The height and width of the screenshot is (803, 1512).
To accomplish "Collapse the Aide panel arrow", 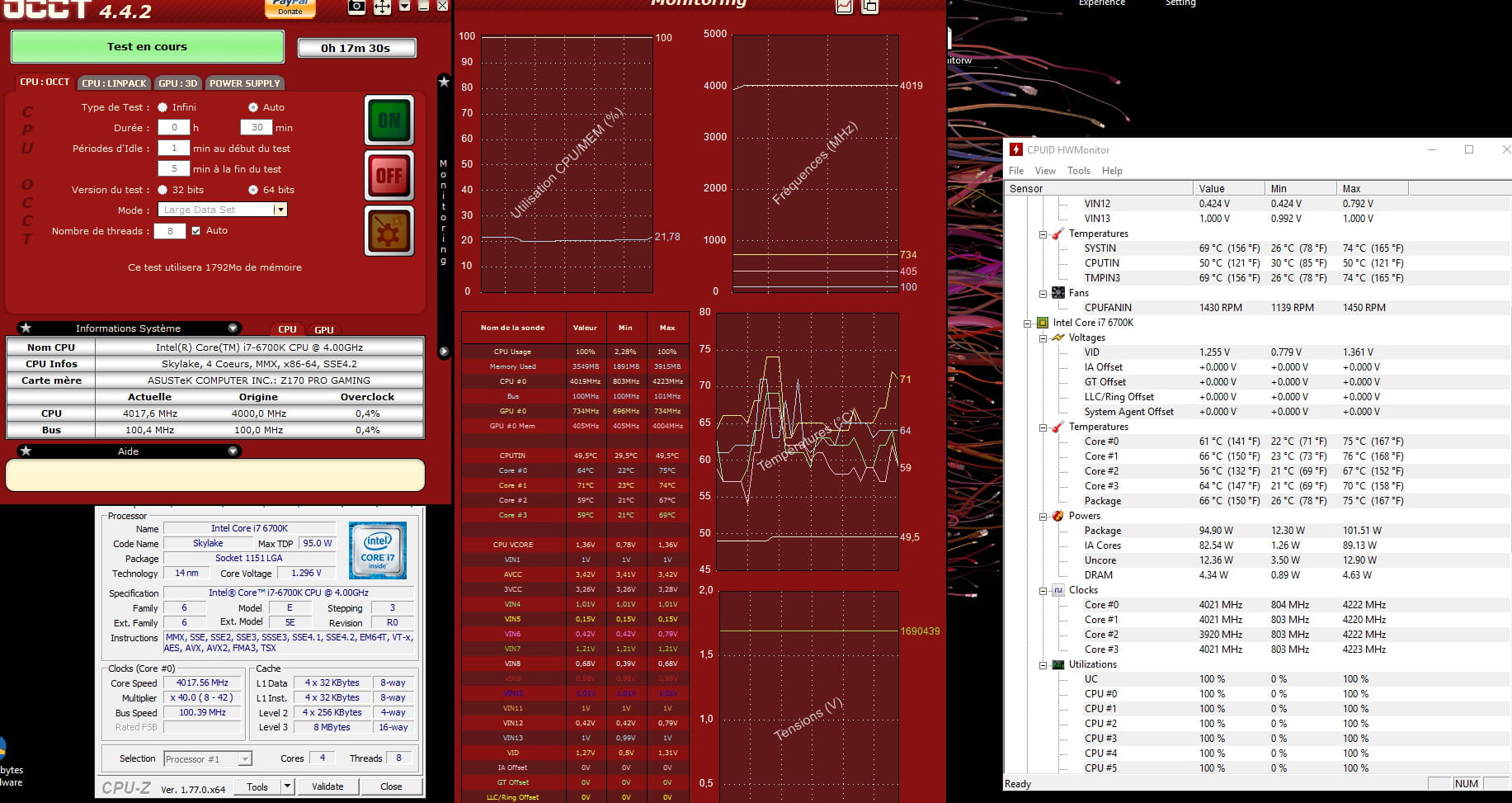I will point(233,451).
